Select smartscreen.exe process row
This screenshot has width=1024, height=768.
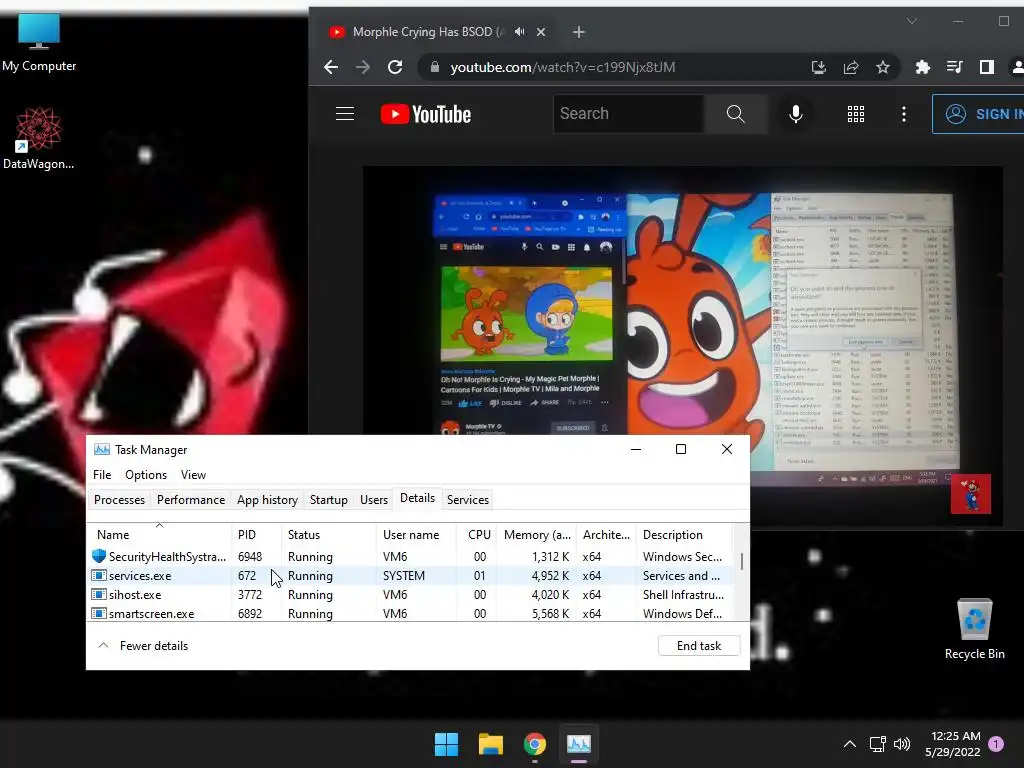point(409,614)
